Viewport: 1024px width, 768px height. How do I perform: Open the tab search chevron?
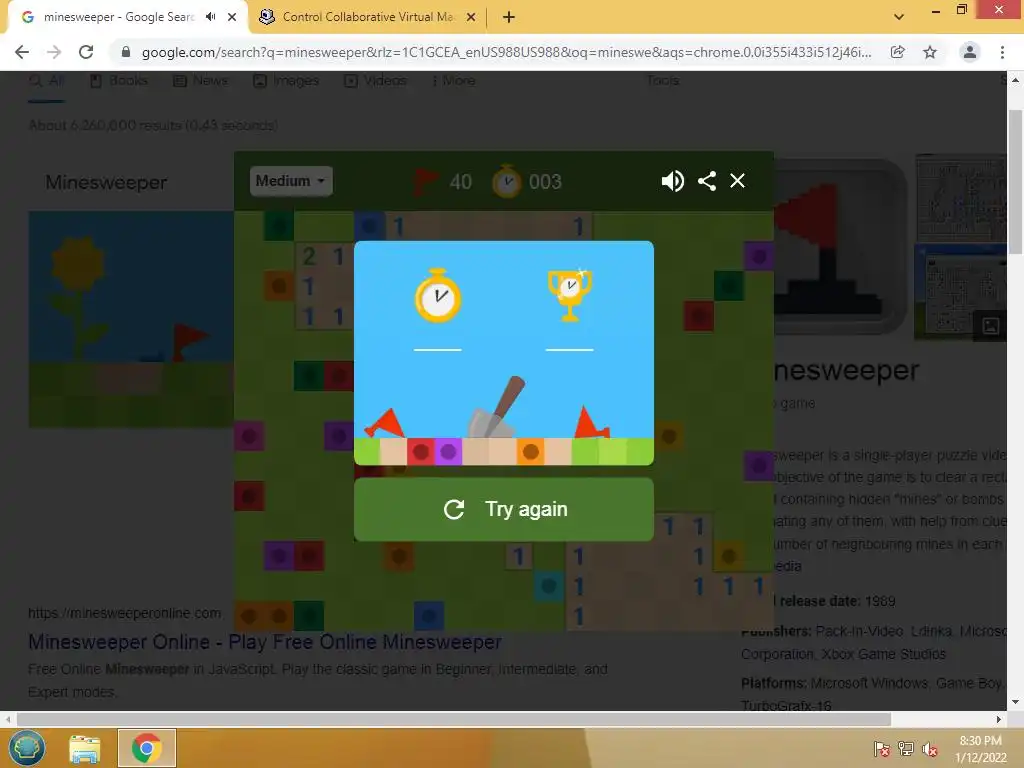tap(899, 17)
